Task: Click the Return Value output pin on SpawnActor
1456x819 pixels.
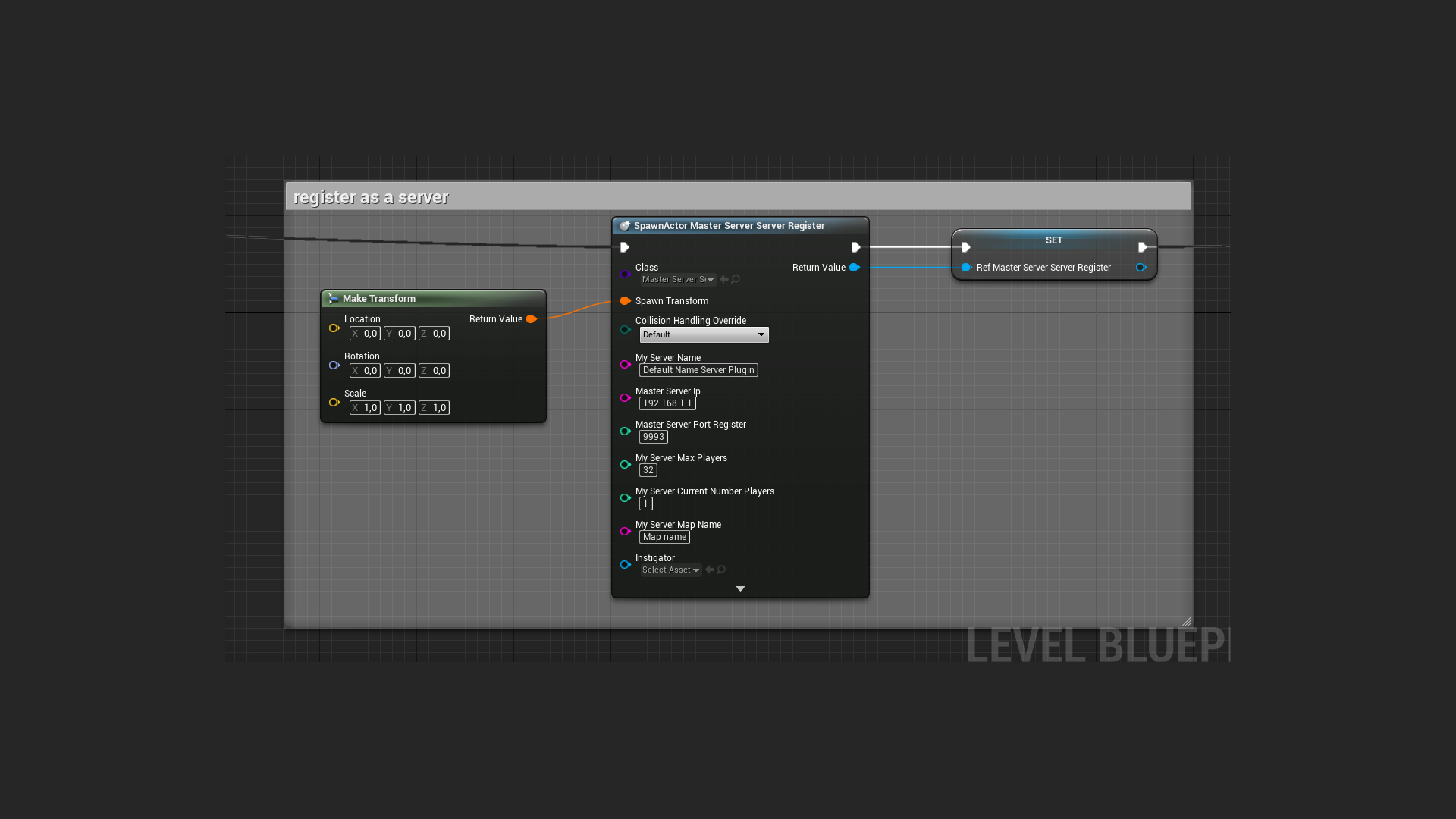Action: (x=854, y=267)
